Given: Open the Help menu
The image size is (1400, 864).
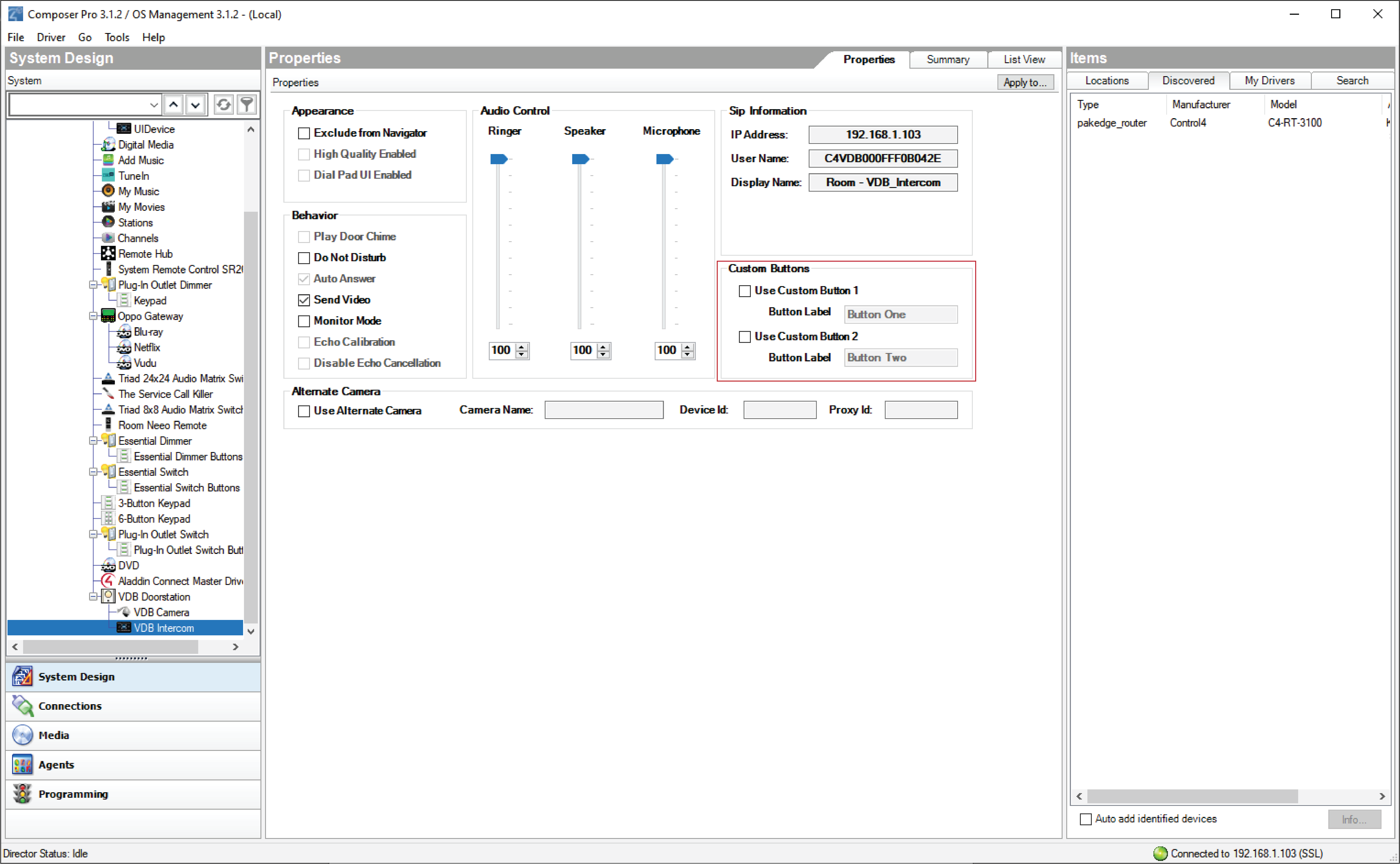Looking at the screenshot, I should coord(153,37).
